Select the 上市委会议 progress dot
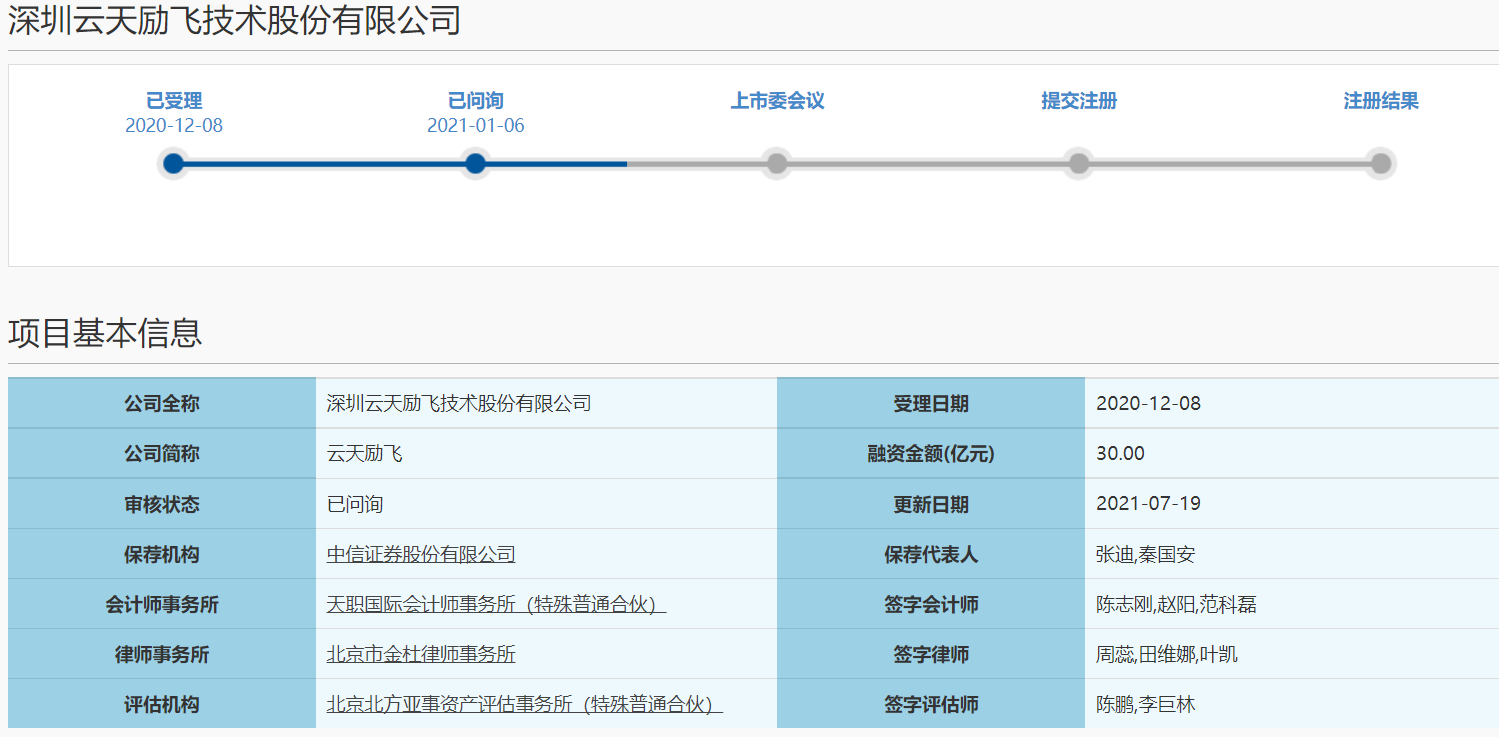 tap(777, 163)
